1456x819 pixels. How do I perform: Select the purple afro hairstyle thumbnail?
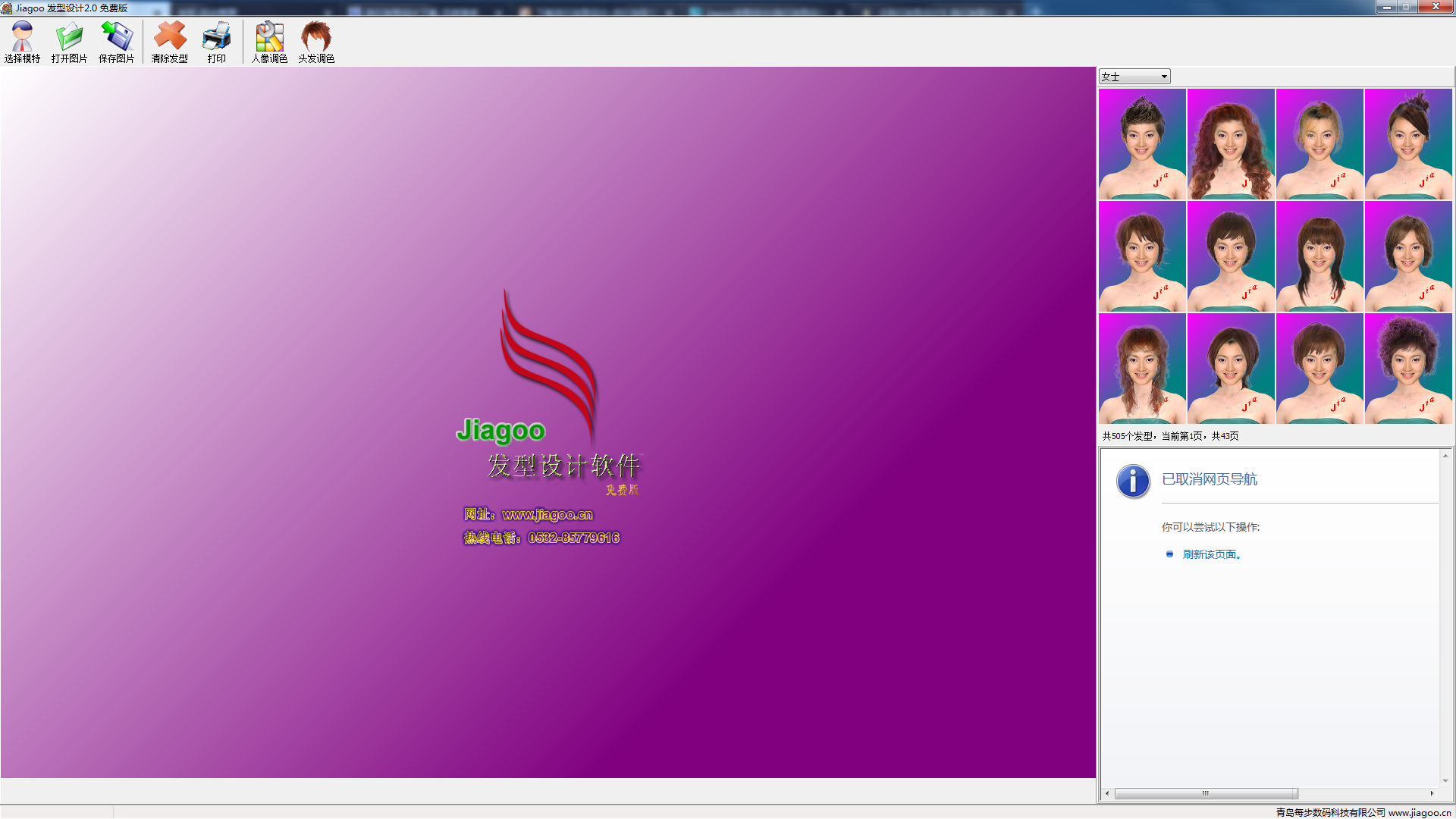point(1408,369)
